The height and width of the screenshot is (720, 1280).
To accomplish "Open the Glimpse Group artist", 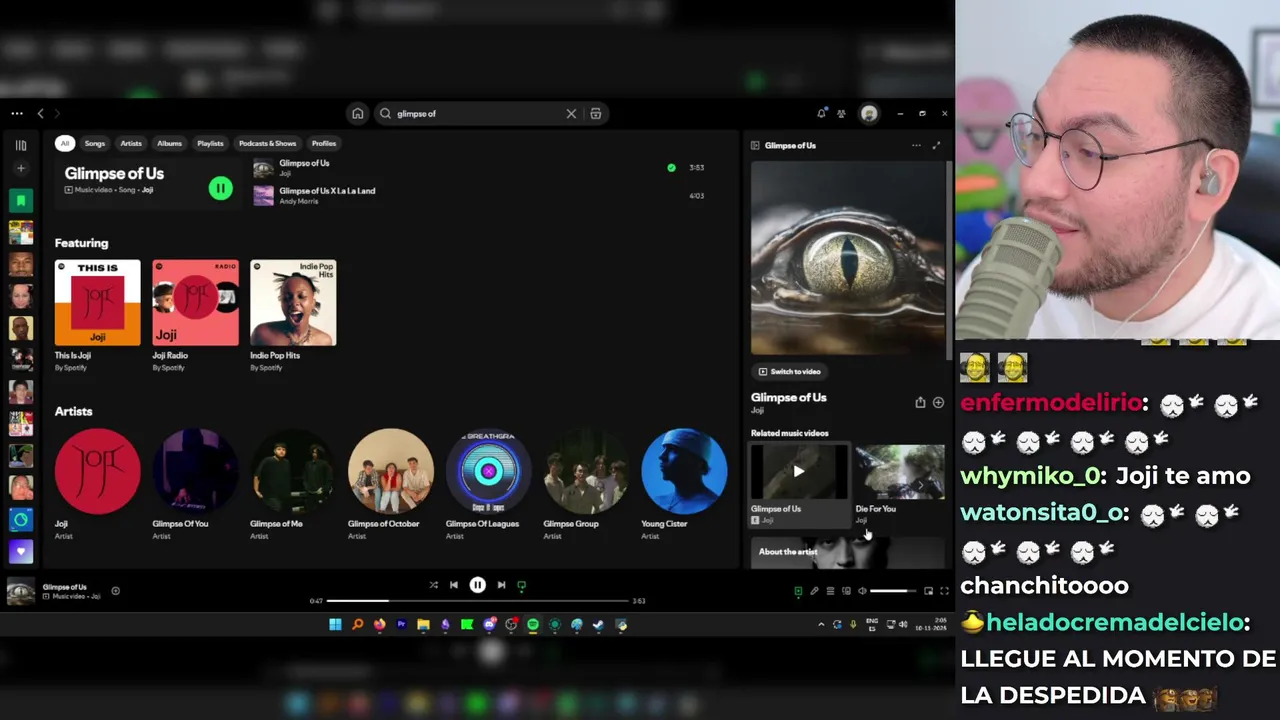I will [586, 485].
